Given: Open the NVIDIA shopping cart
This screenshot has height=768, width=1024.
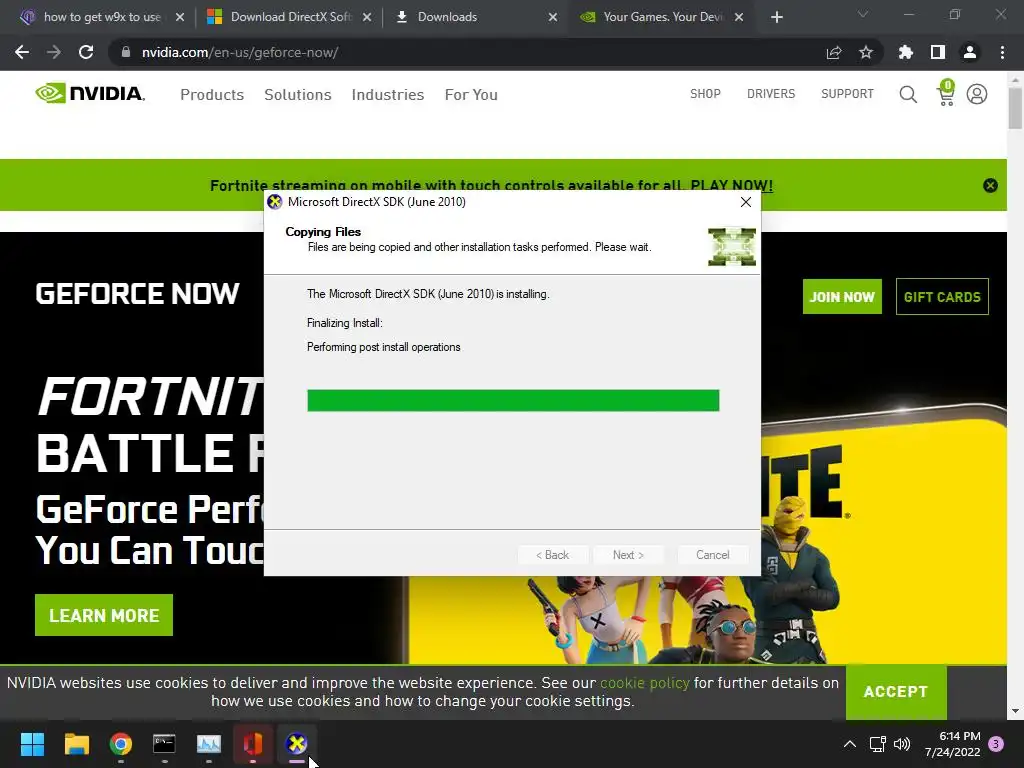Looking at the screenshot, I should click(x=946, y=93).
